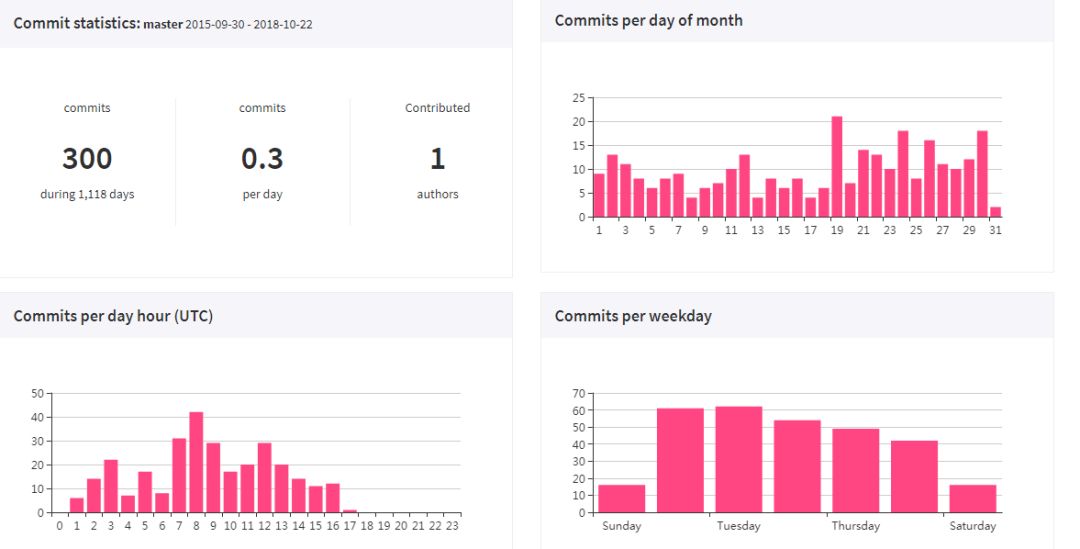
Task: Select the Sunday bar in Commits per weekday
Action: coord(622,499)
